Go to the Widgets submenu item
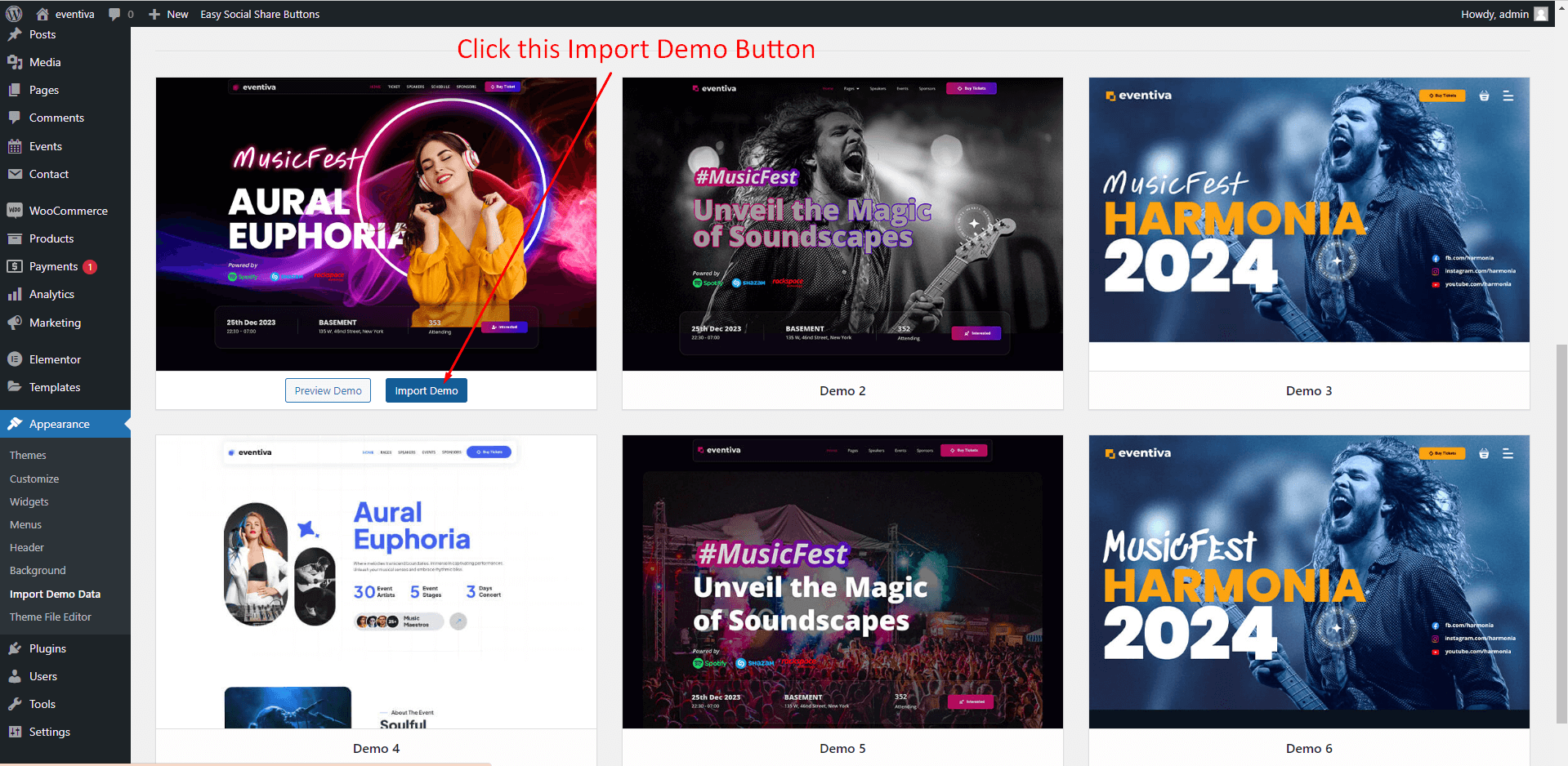The height and width of the screenshot is (766, 1568). coord(29,501)
